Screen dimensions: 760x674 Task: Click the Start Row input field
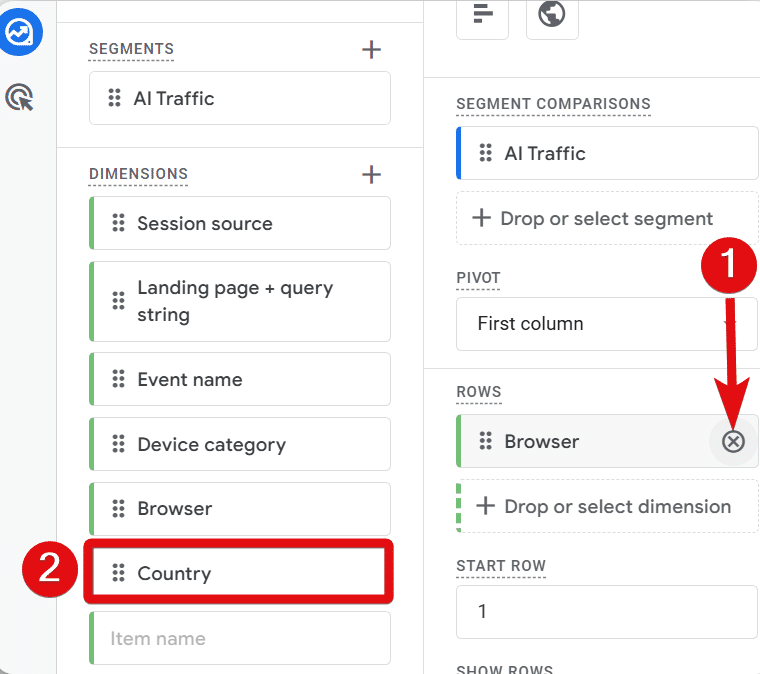[607, 612]
